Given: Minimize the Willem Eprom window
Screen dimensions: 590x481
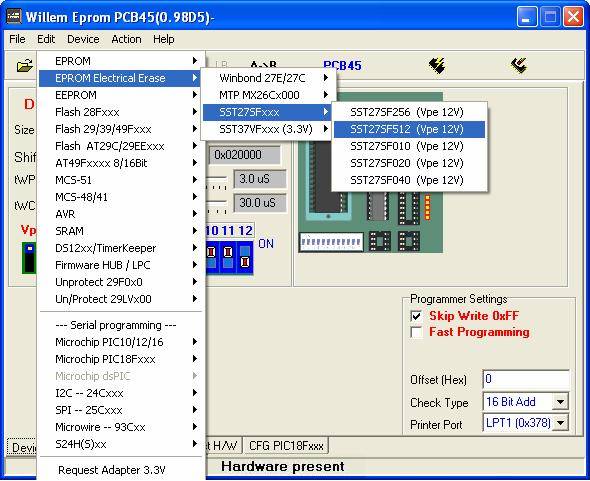Looking at the screenshot, I should click(527, 17).
